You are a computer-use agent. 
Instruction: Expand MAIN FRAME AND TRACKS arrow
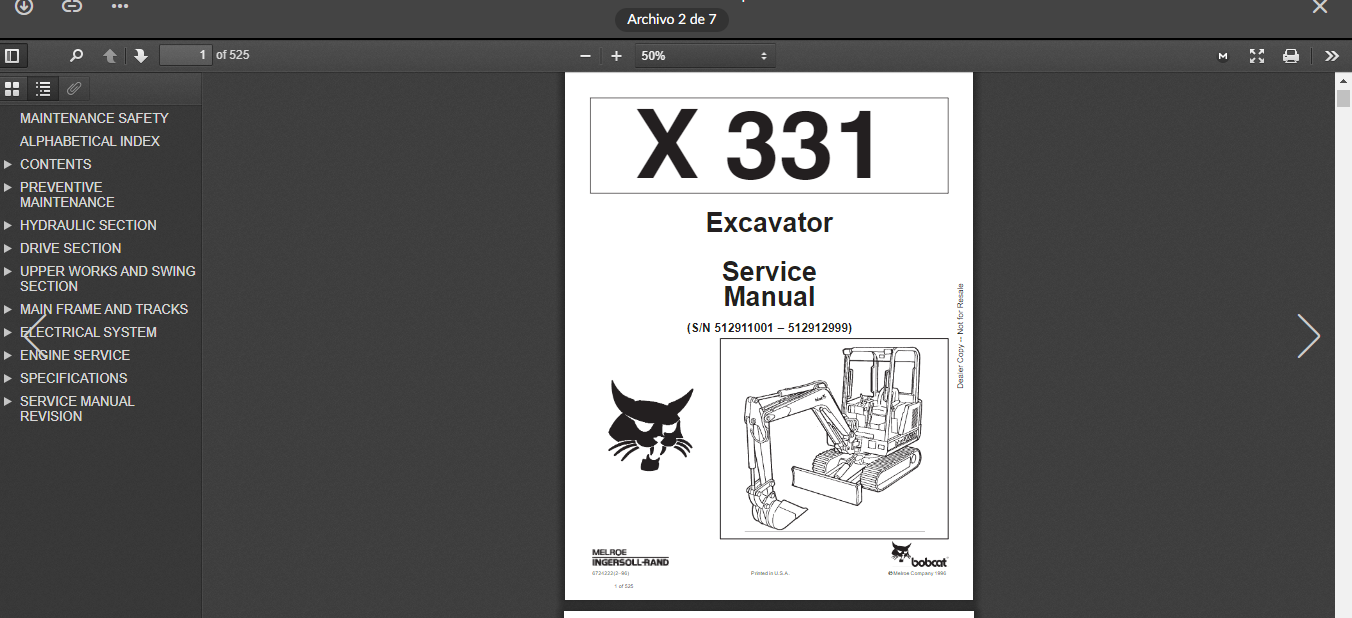point(8,309)
